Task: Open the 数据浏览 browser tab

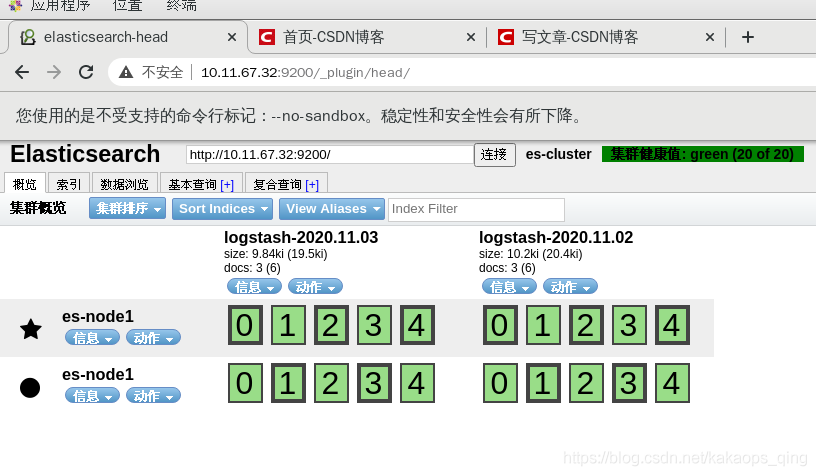Action: (x=124, y=184)
